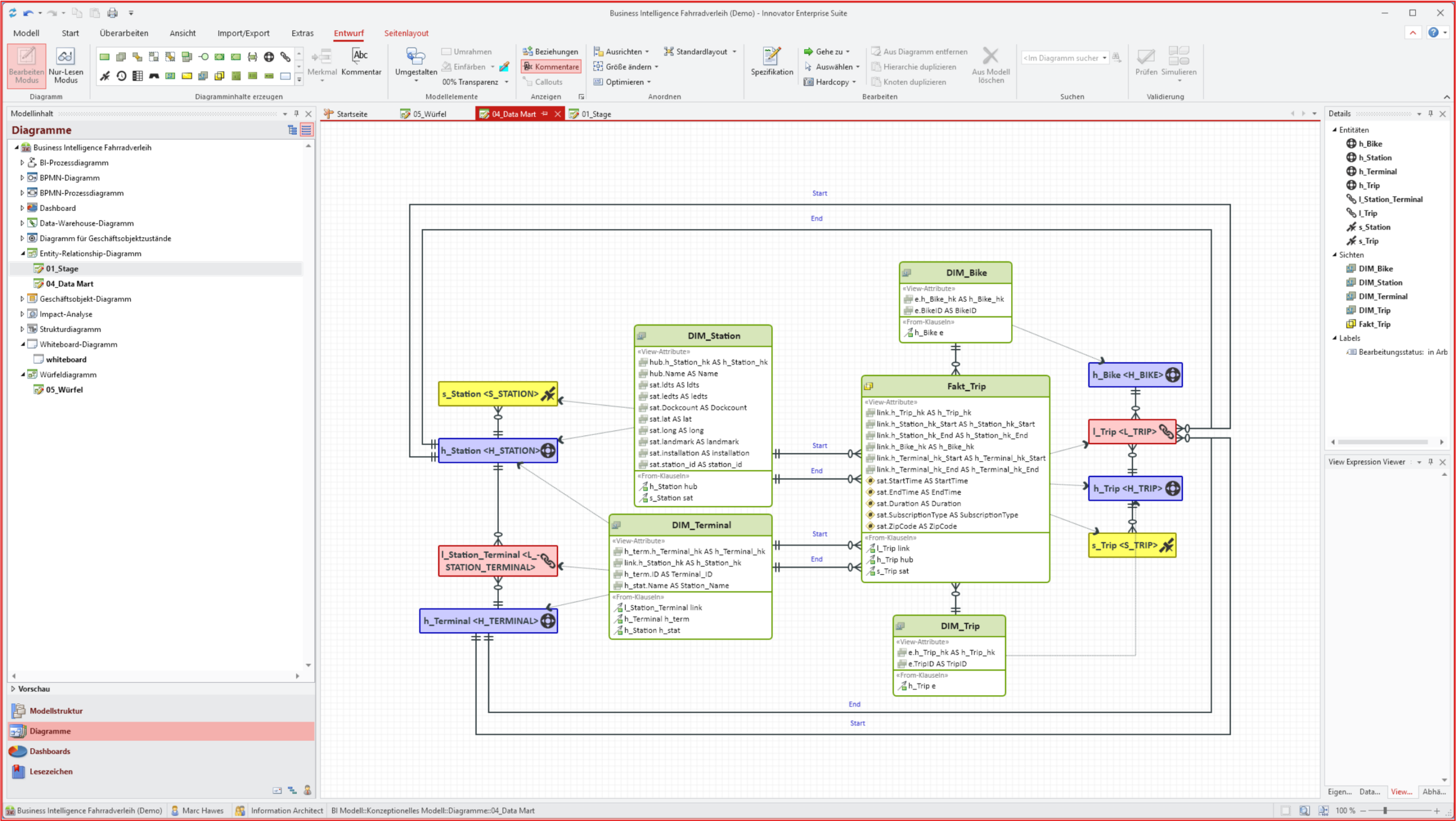The width and height of the screenshot is (1456, 821).
Task: Open the Modellstruktur navigation section
Action: pos(56,711)
